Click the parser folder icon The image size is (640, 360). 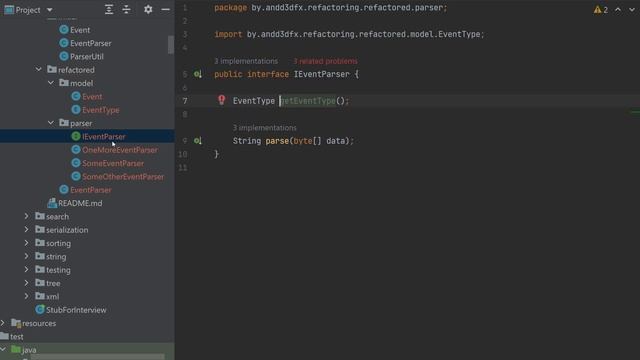pos(64,123)
